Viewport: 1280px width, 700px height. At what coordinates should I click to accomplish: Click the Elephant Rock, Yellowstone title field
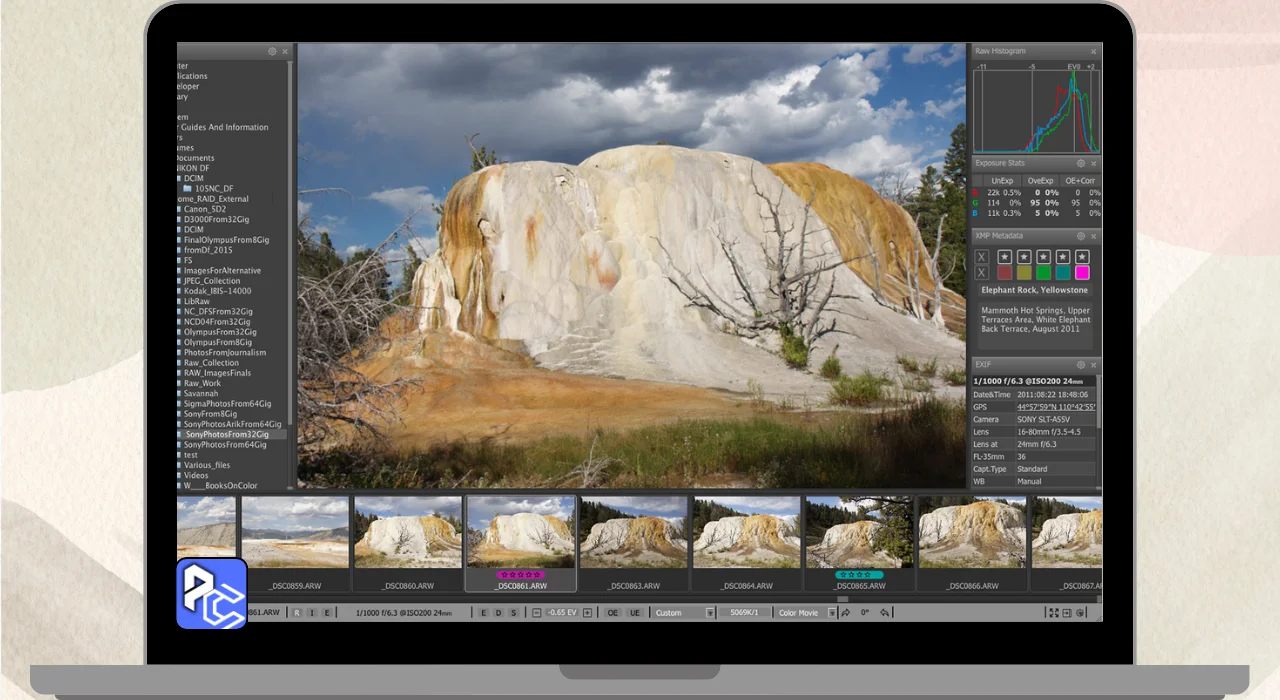[x=1034, y=290]
